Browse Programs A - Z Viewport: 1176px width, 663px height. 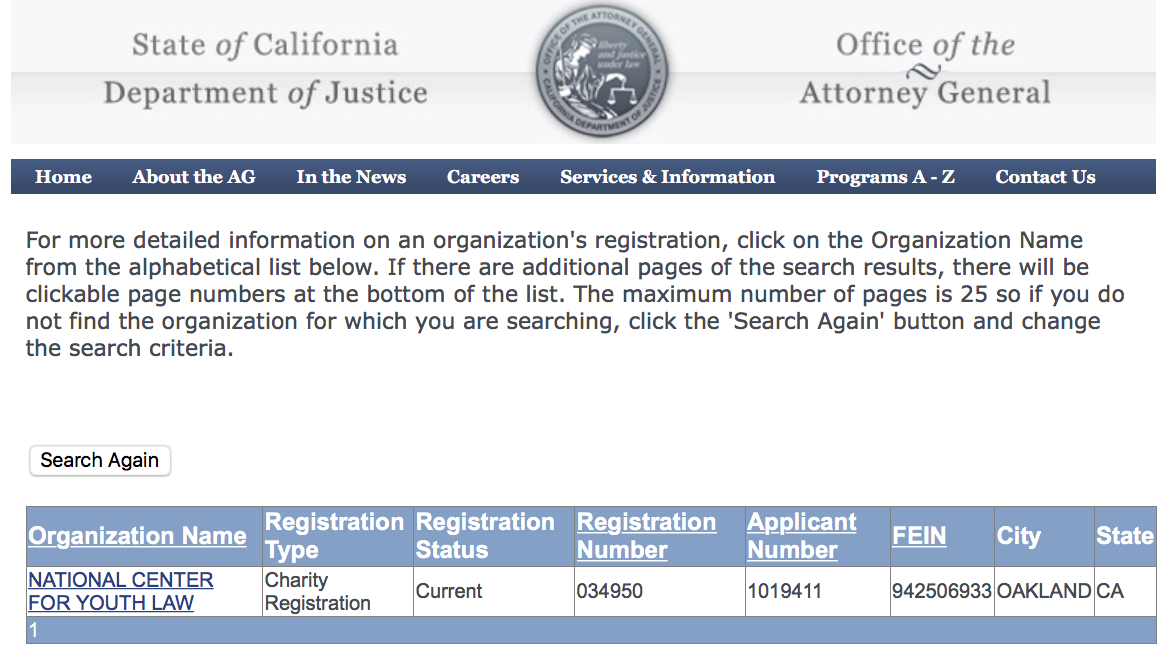tap(885, 177)
